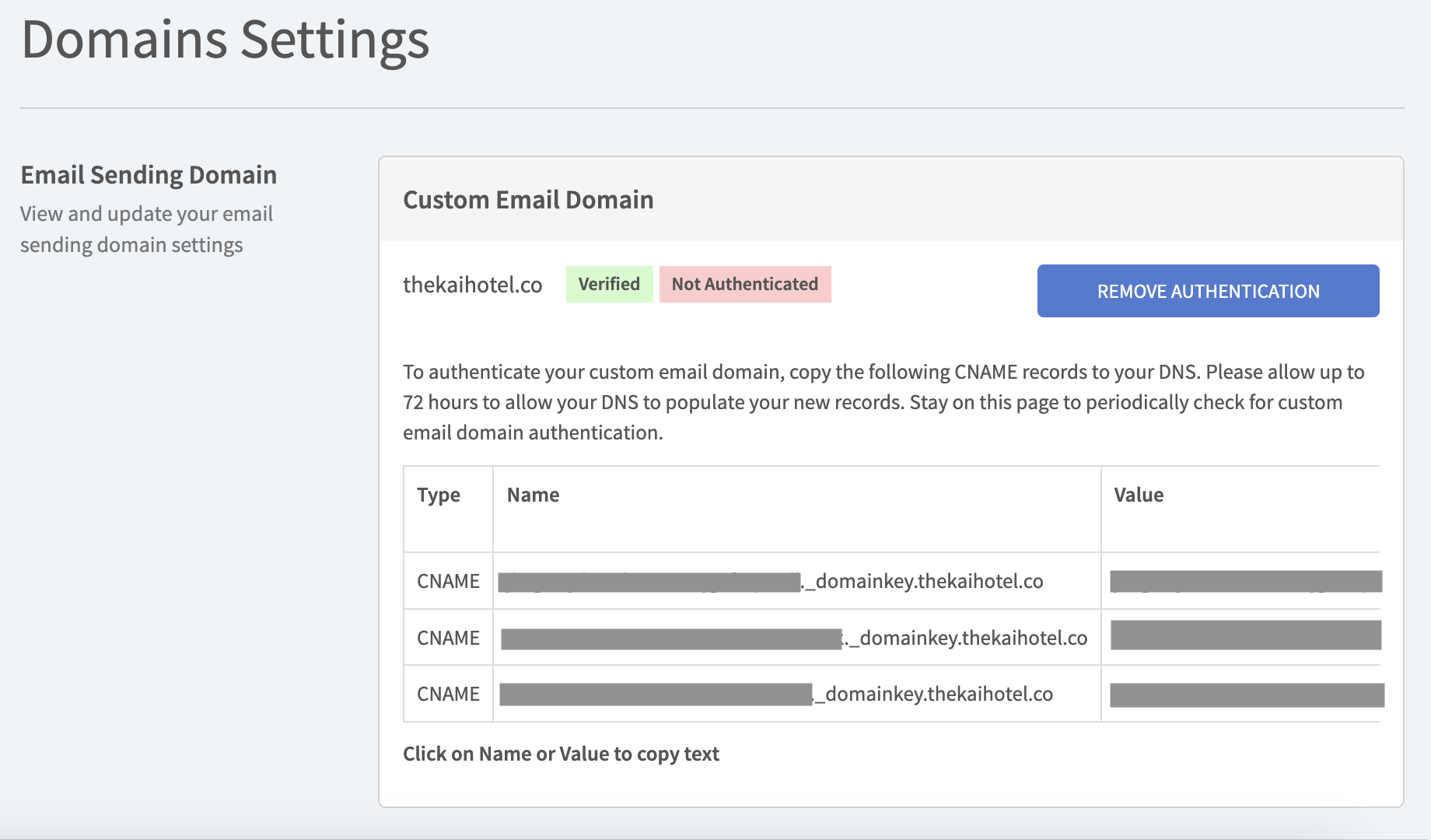Click the Custom Email Domain panel header
This screenshot has width=1431, height=840.
528,200
